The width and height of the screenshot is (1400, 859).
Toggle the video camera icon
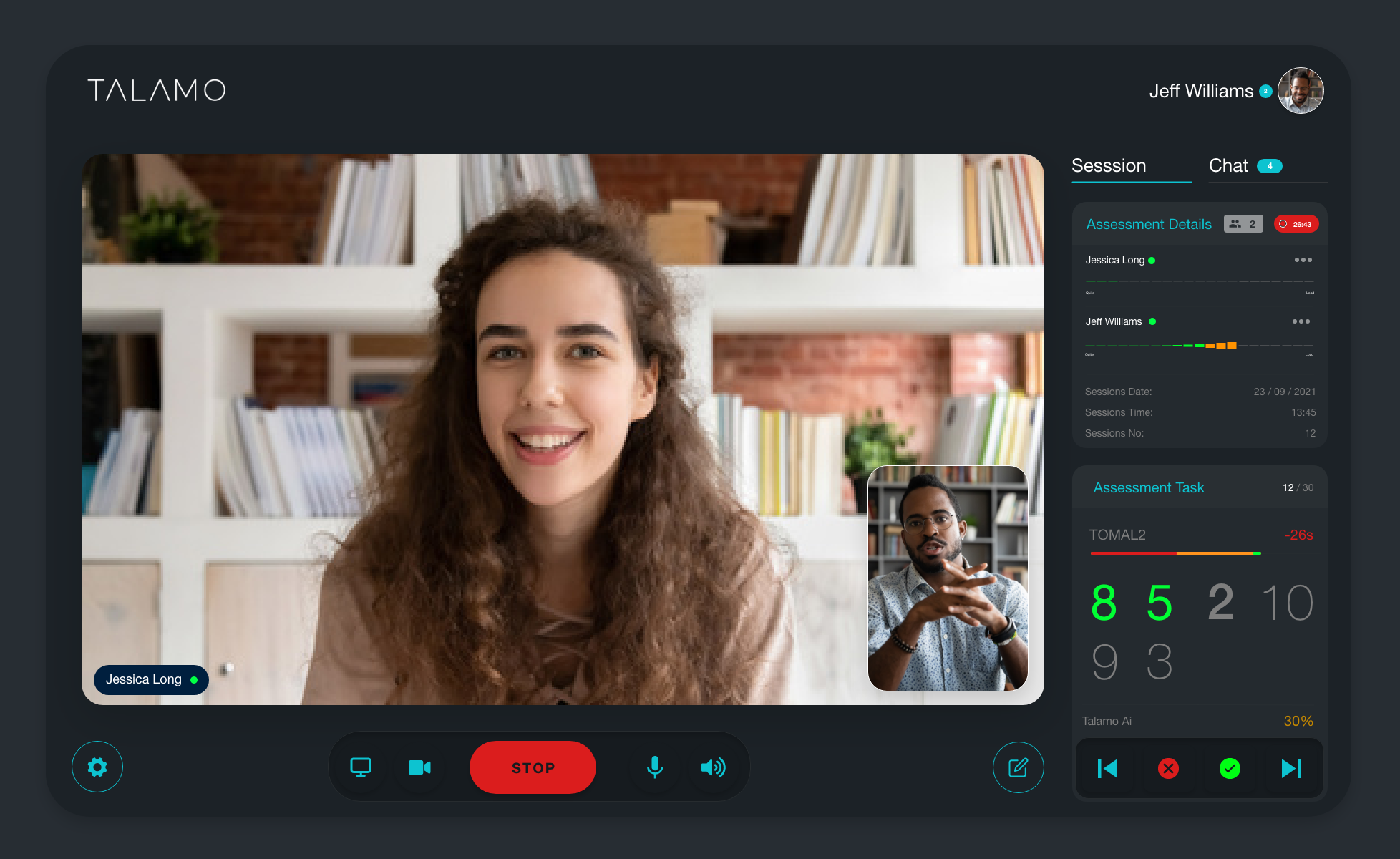tap(419, 767)
